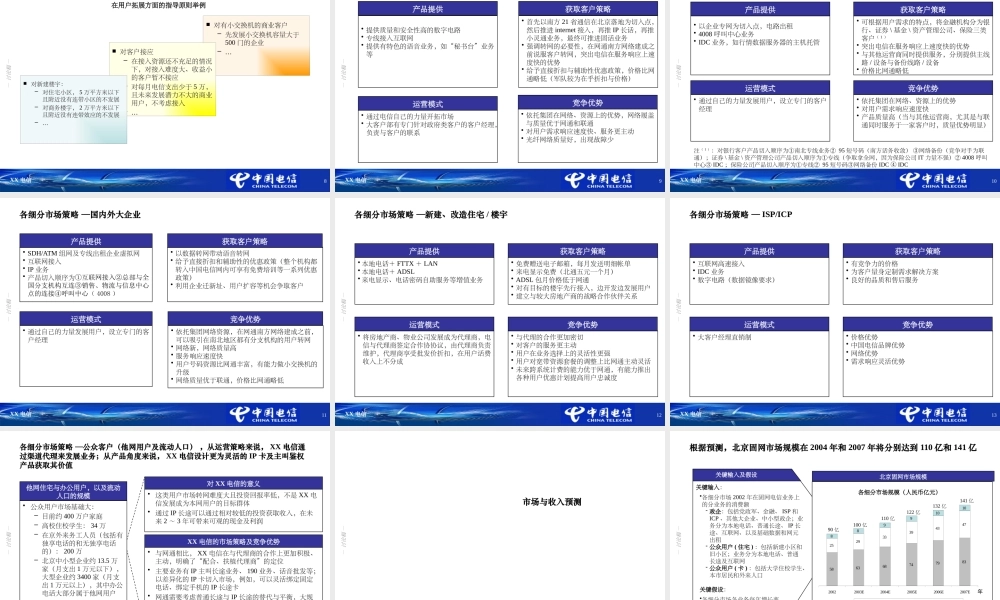
Task: Select 获取客户策略 header on ISP/ICP slide
Action: [918, 251]
